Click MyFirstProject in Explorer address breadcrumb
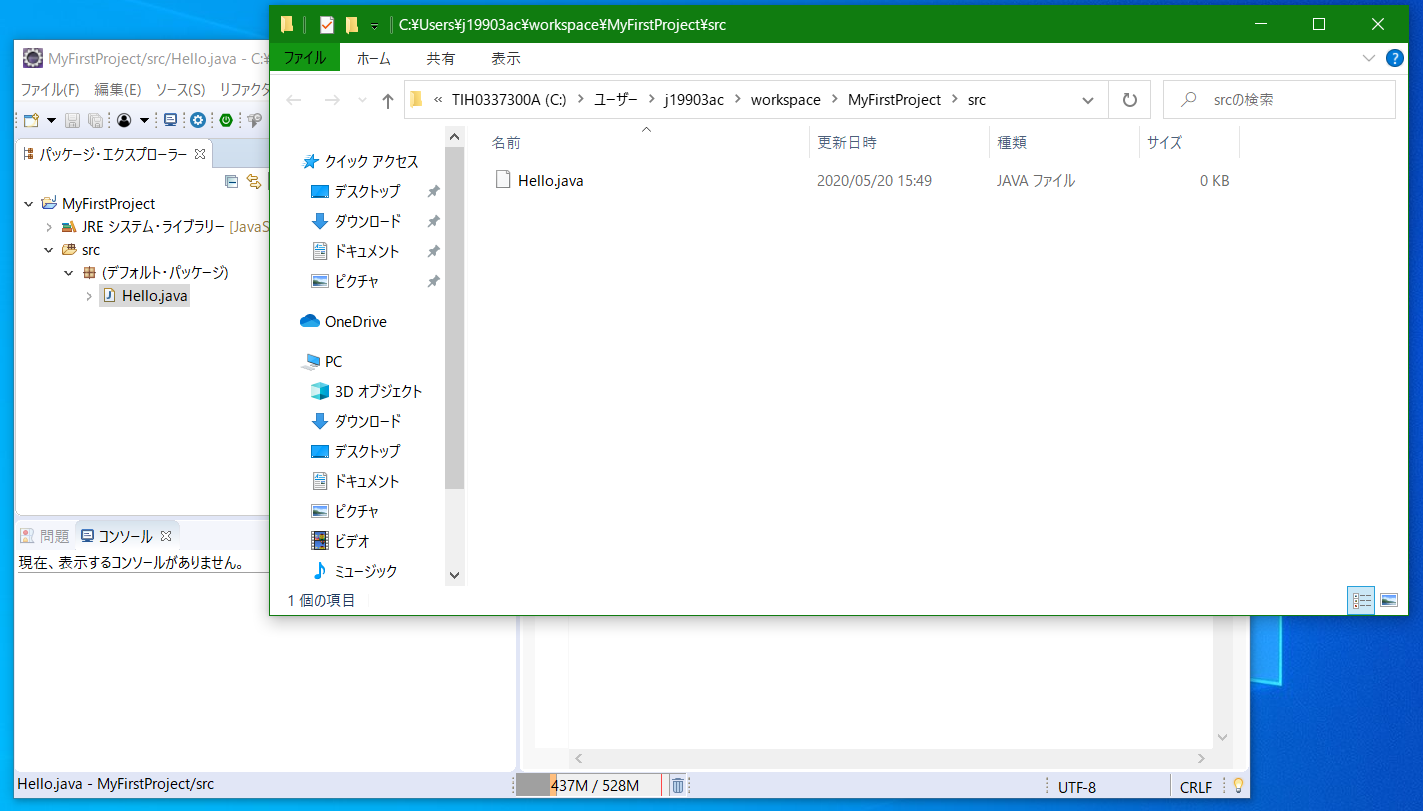The height and width of the screenshot is (811, 1423). (894, 100)
